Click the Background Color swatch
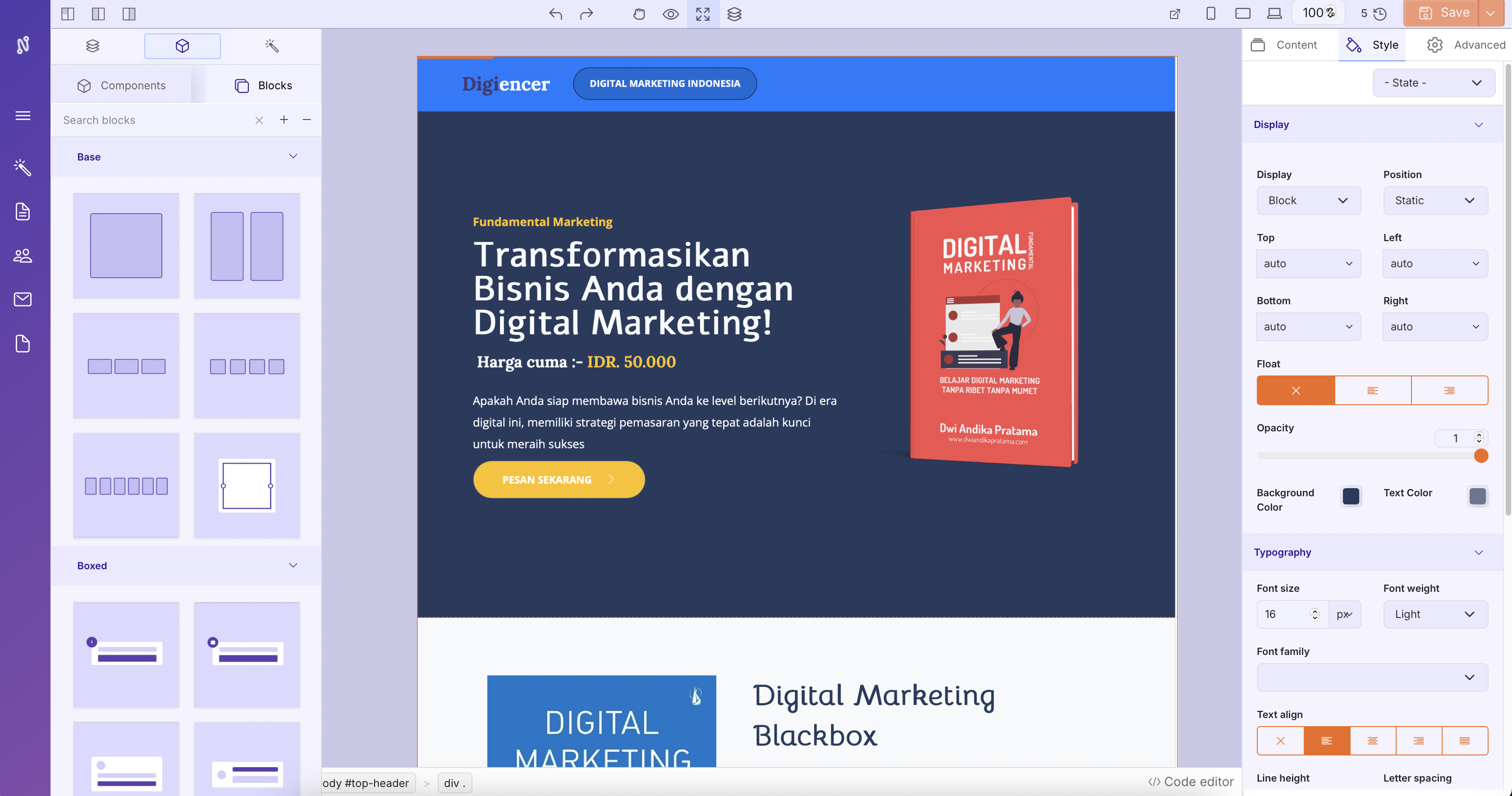The width and height of the screenshot is (1512, 796). click(x=1351, y=497)
